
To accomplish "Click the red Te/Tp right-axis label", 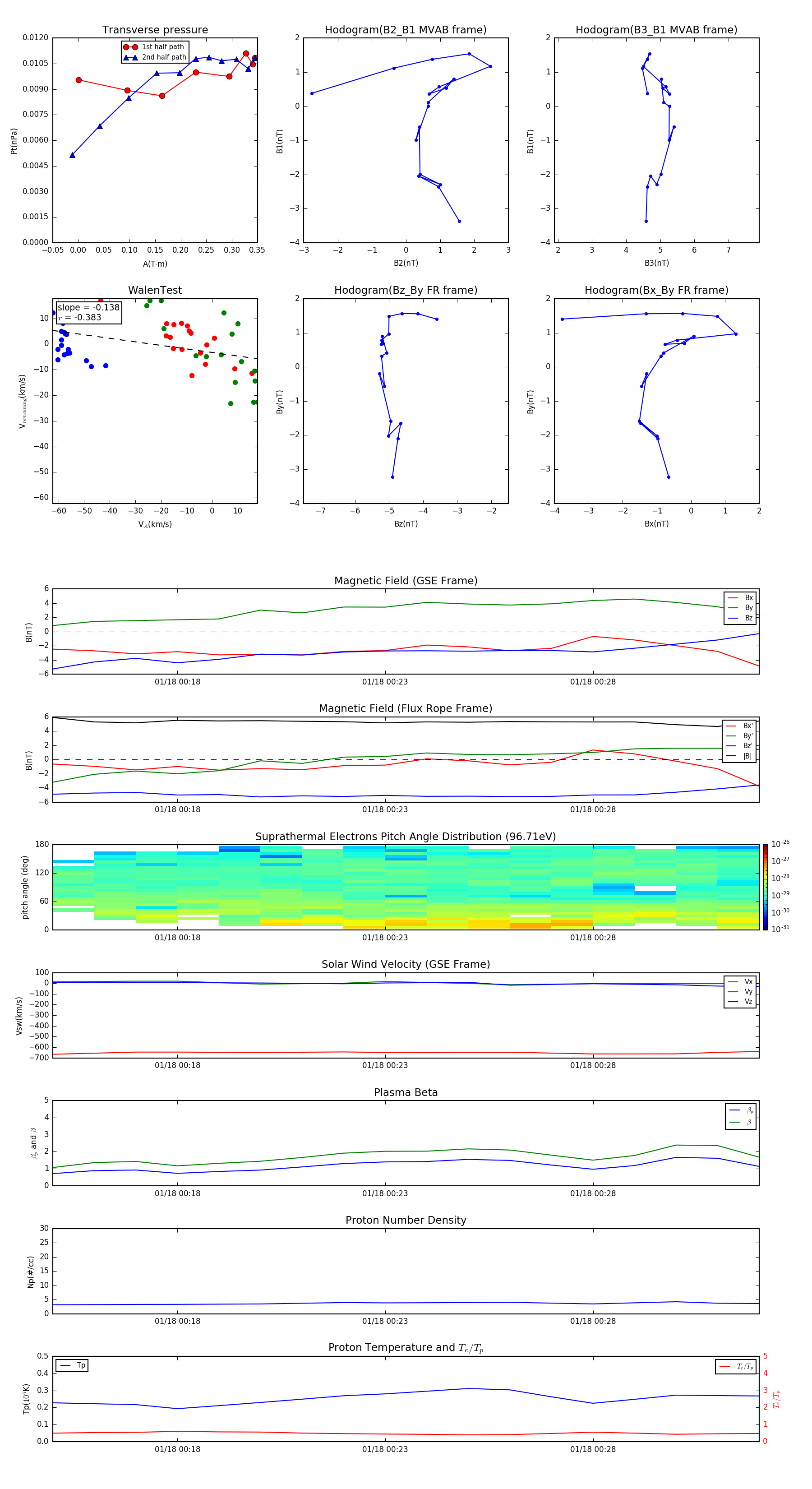I will point(777,1399).
